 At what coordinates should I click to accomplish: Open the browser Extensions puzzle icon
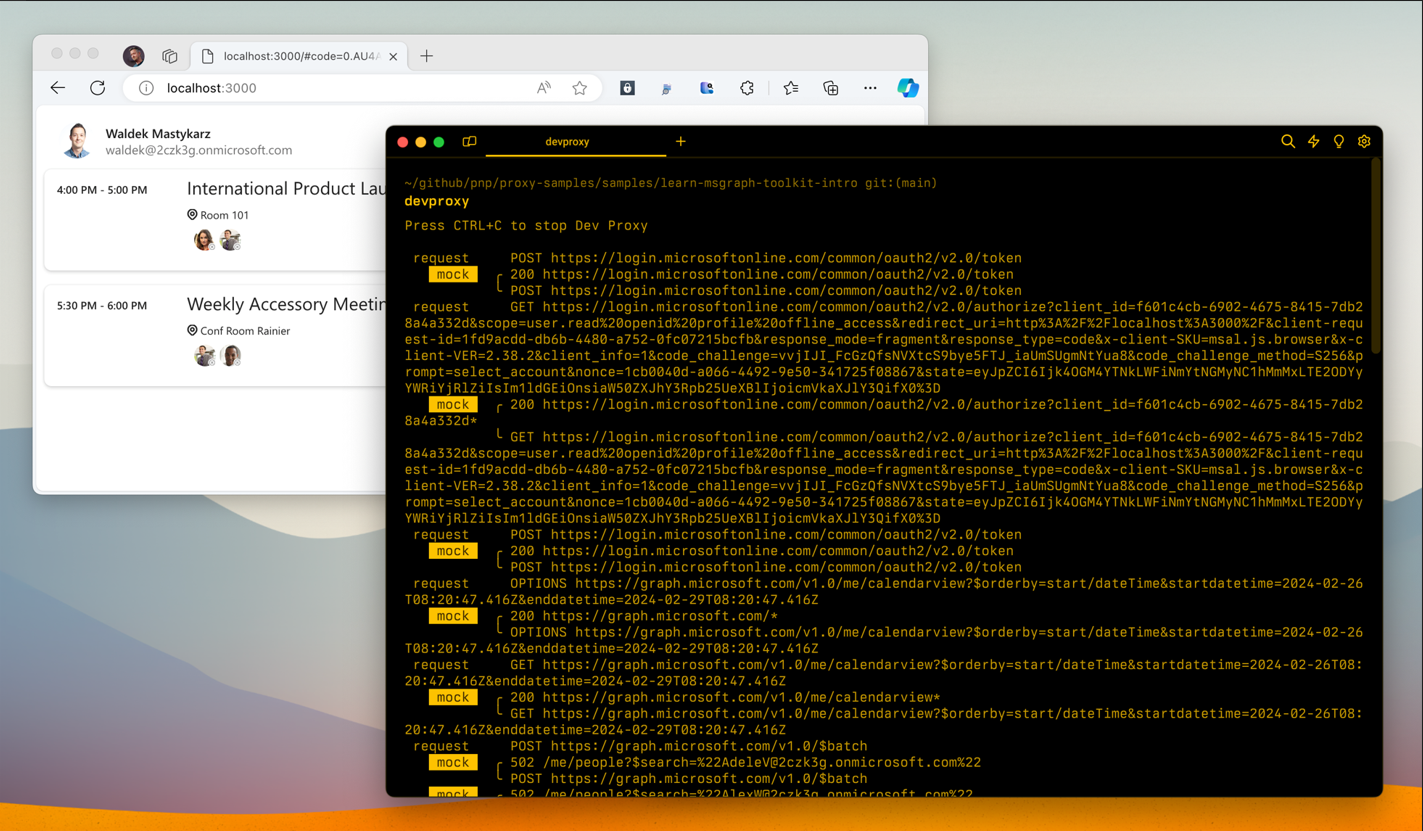click(x=747, y=88)
